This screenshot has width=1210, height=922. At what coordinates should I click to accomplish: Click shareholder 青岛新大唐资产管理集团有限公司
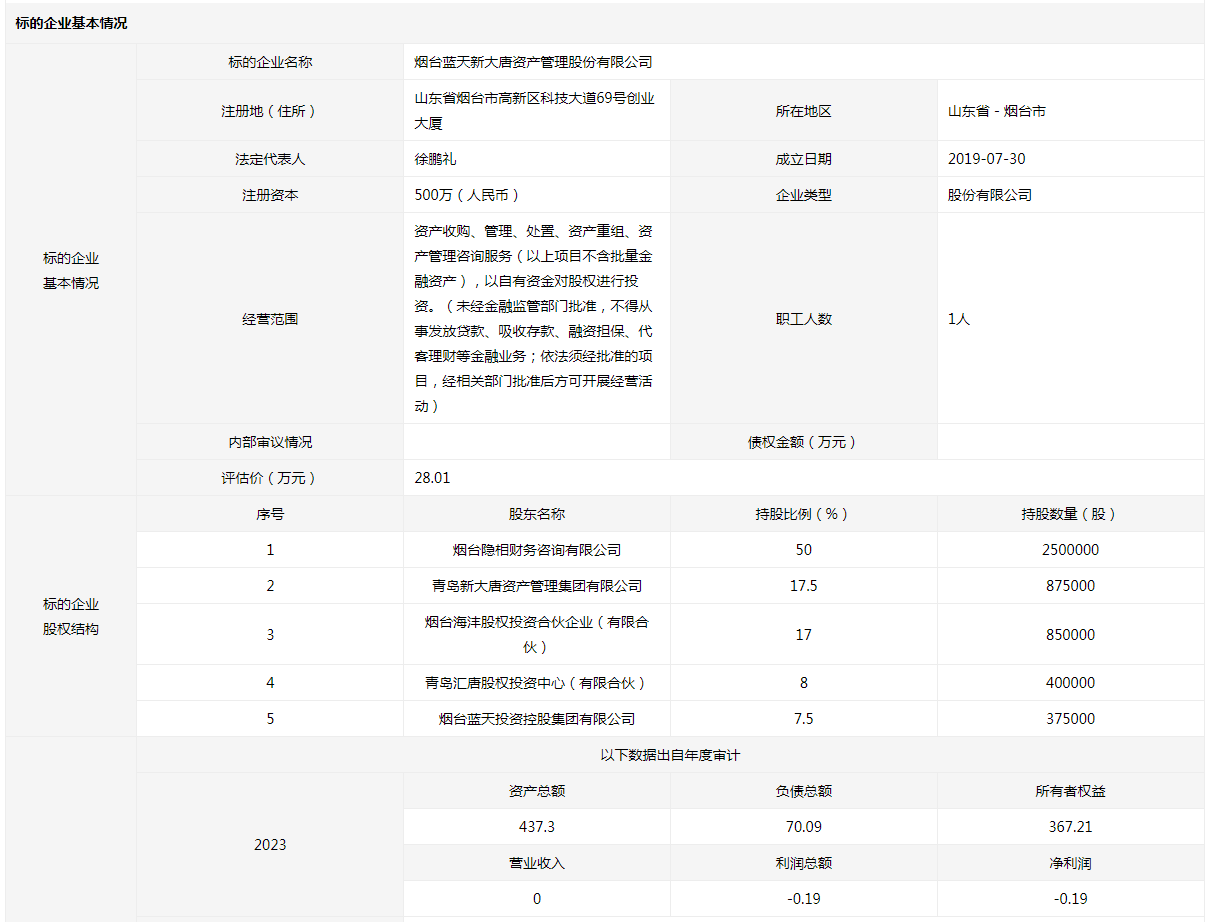point(536,586)
